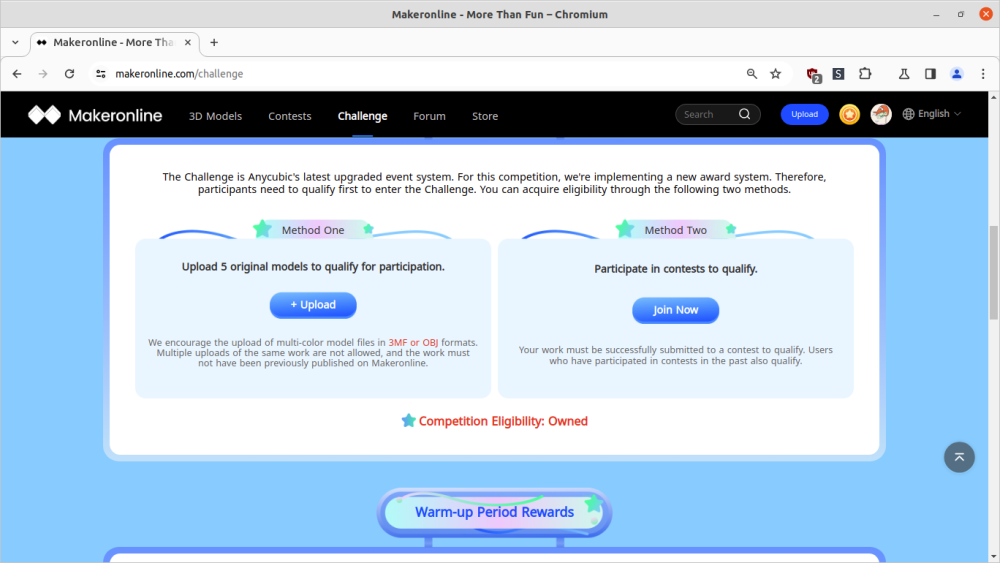Click the Method Two label
Viewport: 1000px width, 563px height.
675,230
